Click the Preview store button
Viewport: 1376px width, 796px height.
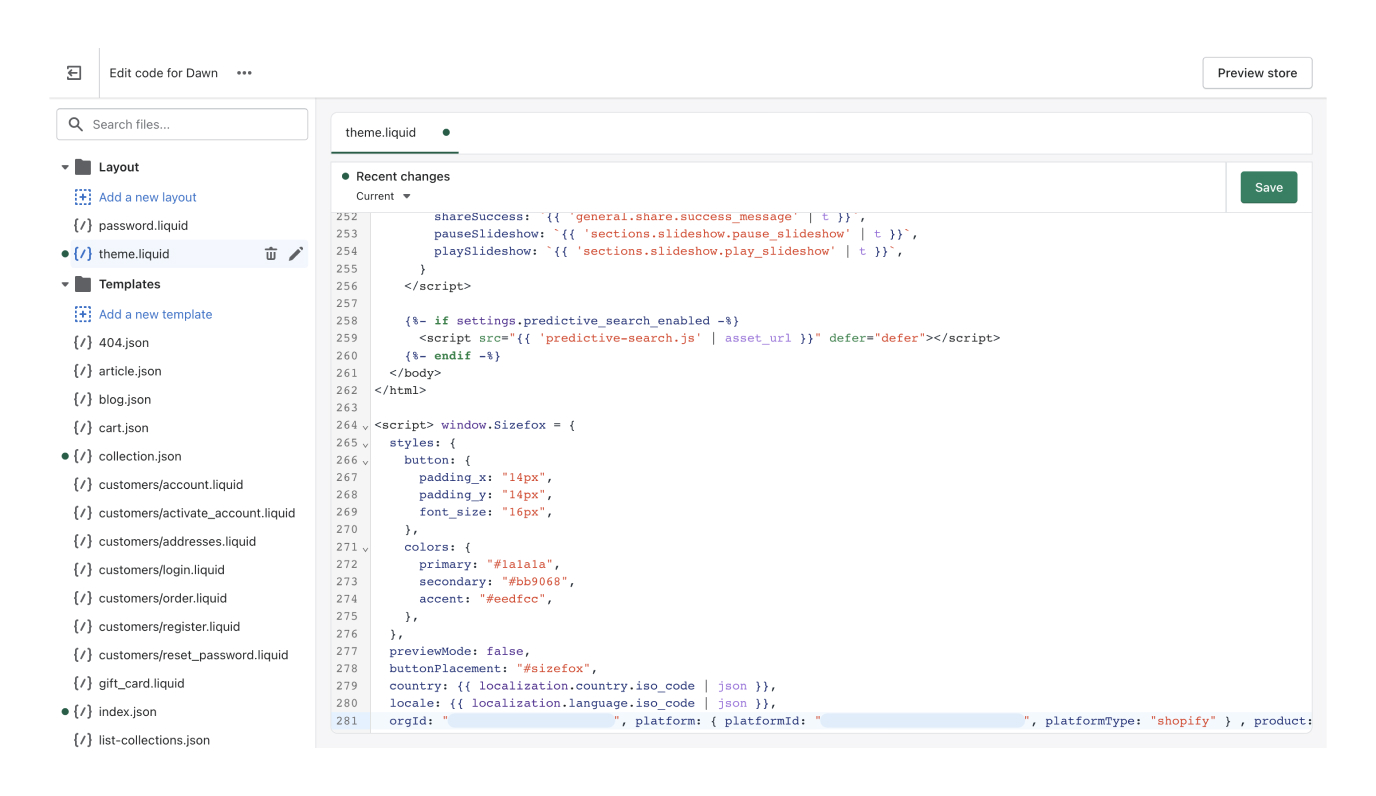click(x=1257, y=73)
